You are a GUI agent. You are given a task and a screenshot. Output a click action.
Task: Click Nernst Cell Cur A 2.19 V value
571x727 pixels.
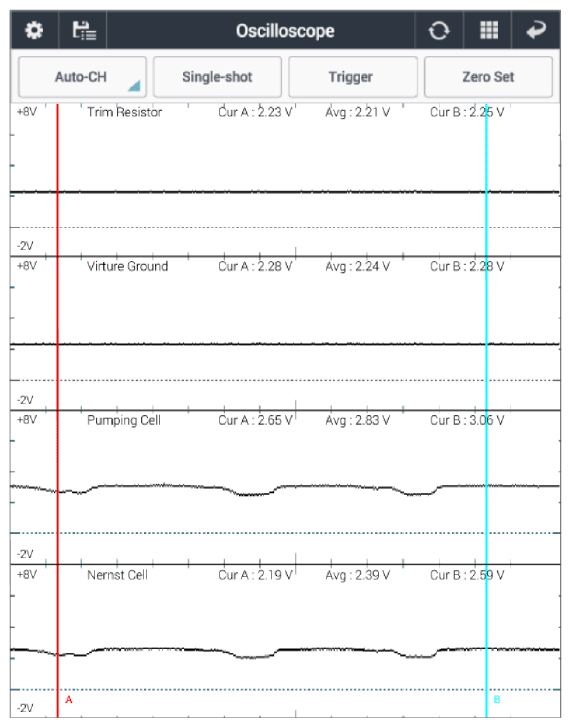pos(255,575)
